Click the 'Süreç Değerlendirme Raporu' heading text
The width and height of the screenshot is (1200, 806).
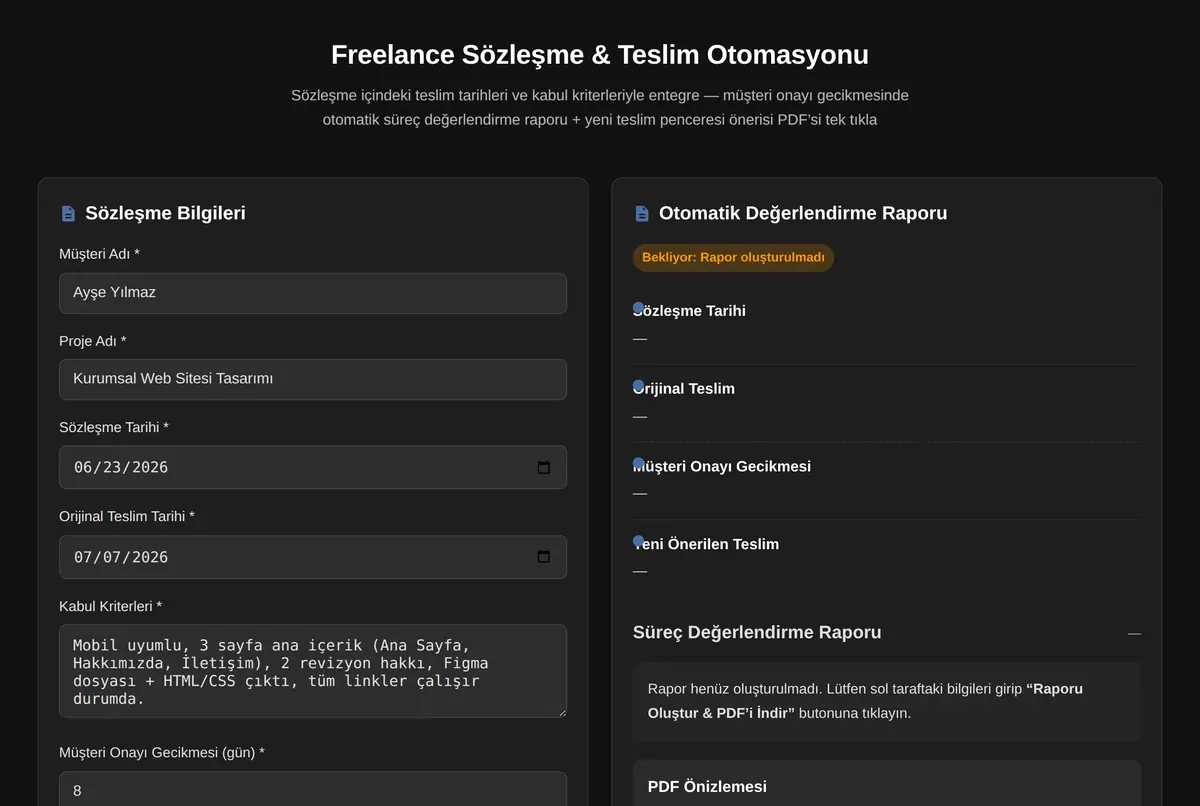pos(757,632)
